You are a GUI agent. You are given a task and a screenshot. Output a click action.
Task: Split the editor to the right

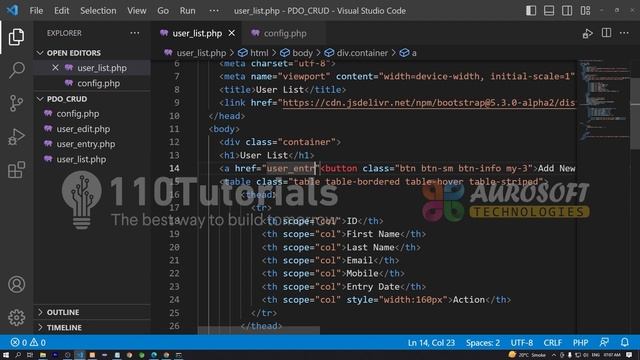tap(607, 33)
